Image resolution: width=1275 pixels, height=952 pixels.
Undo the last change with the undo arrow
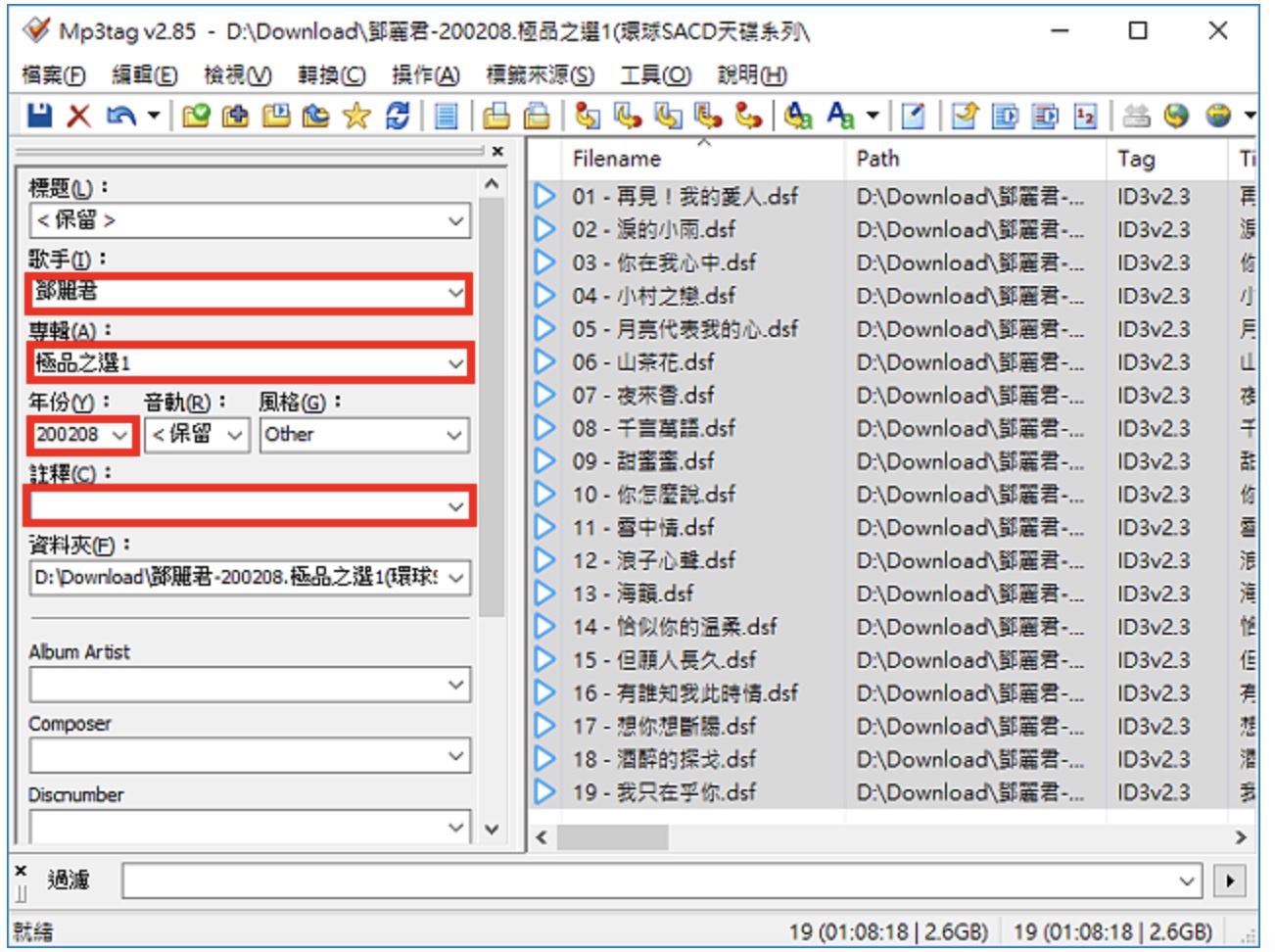coord(120,116)
